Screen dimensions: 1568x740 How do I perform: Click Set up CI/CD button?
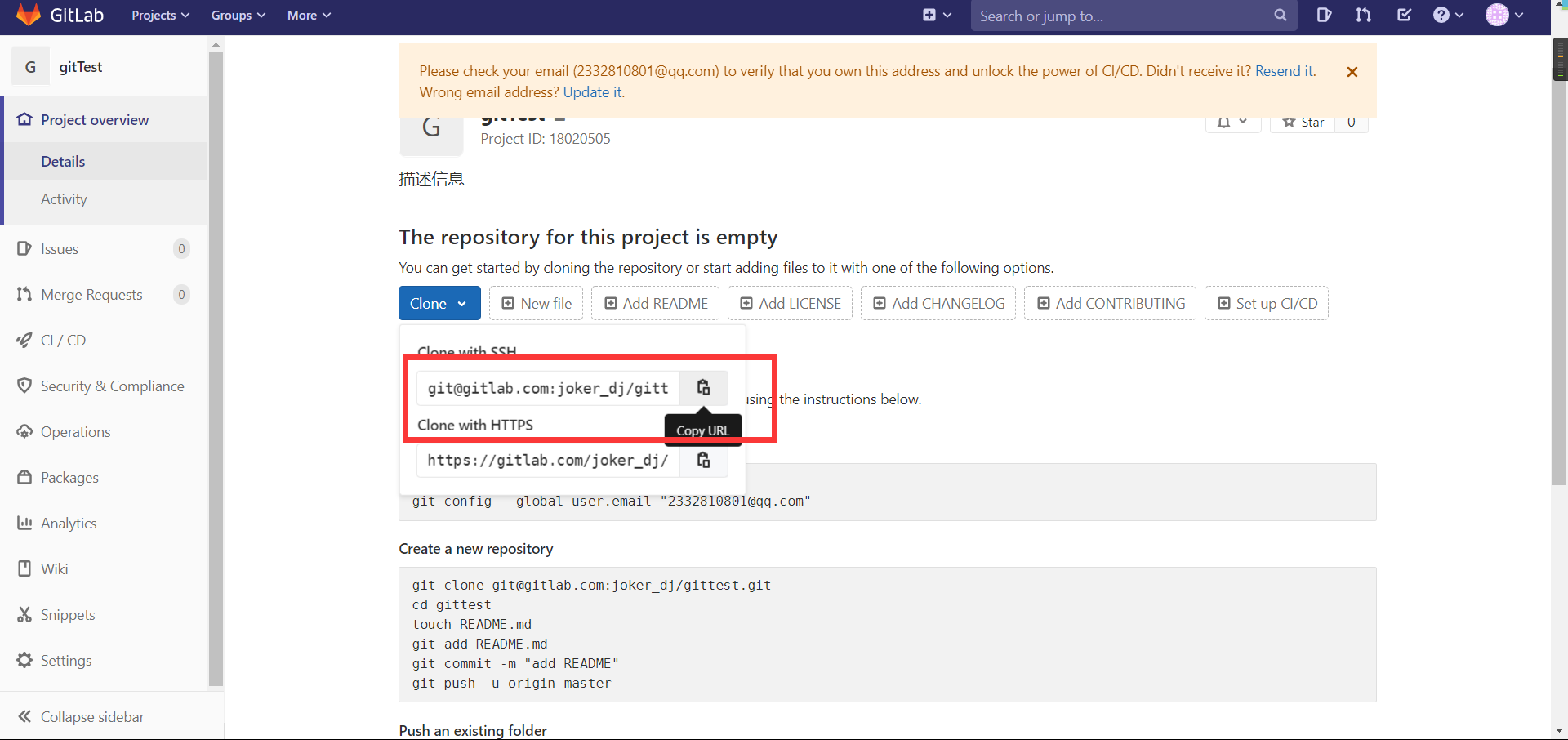1267,303
